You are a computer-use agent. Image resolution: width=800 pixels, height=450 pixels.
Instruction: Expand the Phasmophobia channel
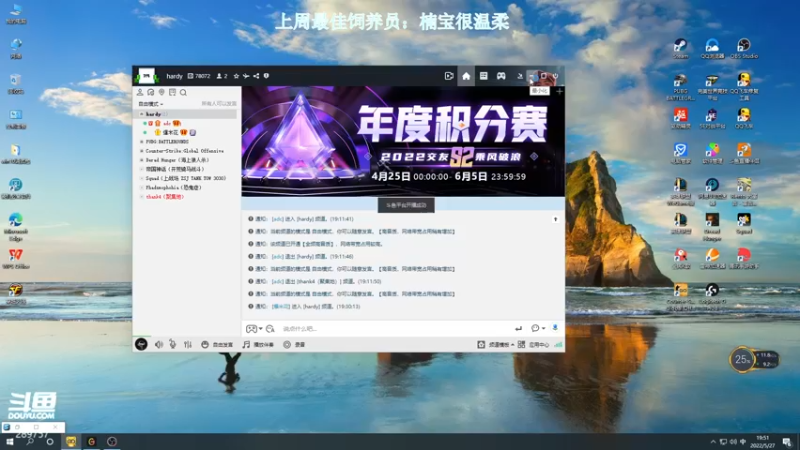point(142,188)
